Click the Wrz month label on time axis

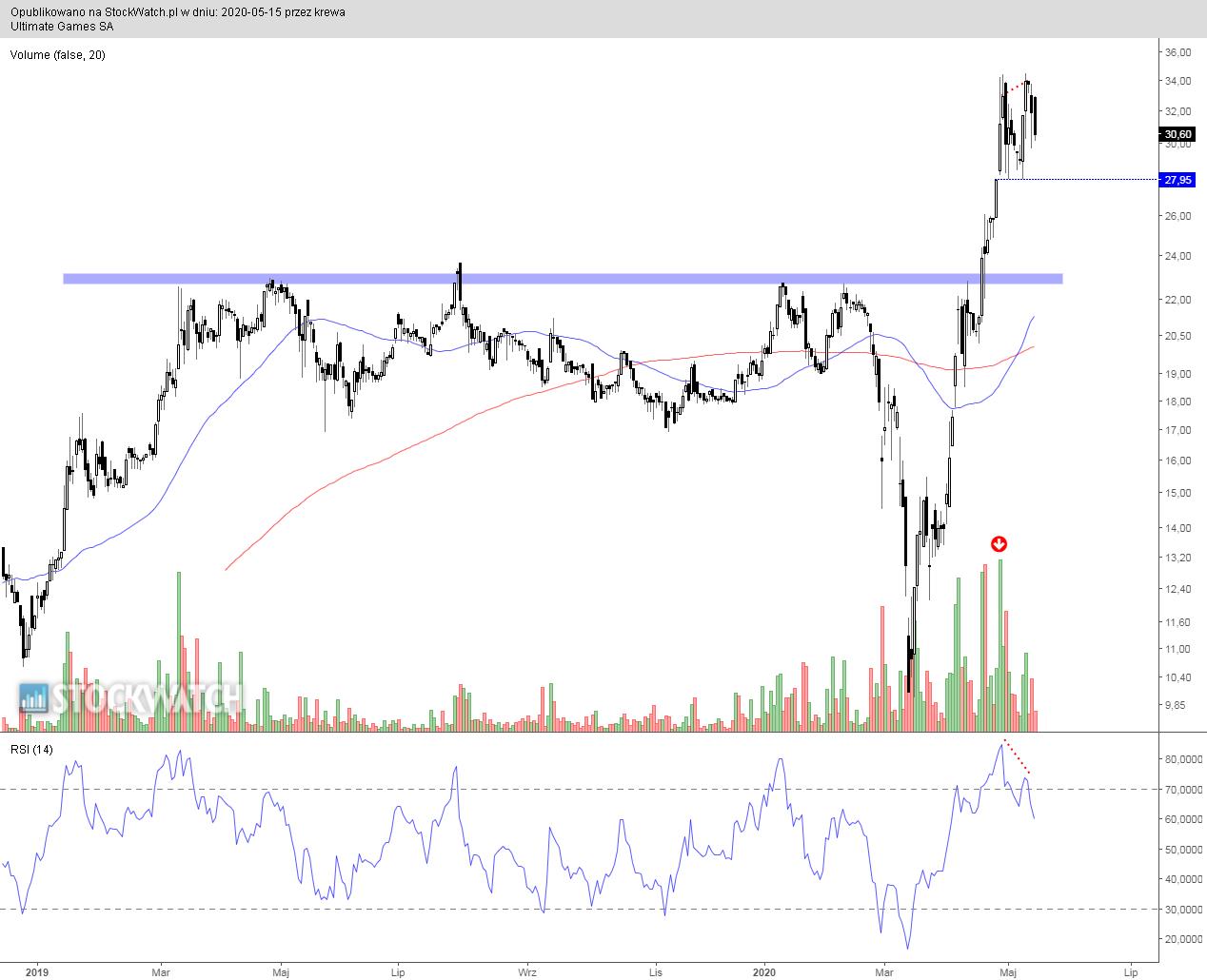point(527,972)
